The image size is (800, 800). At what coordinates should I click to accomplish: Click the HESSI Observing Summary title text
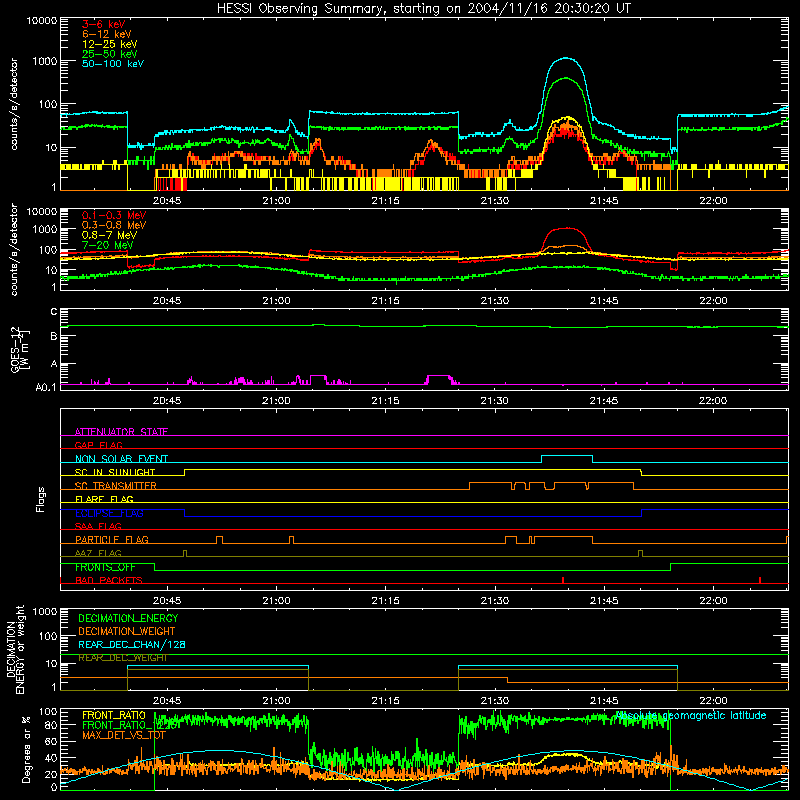[423, 9]
